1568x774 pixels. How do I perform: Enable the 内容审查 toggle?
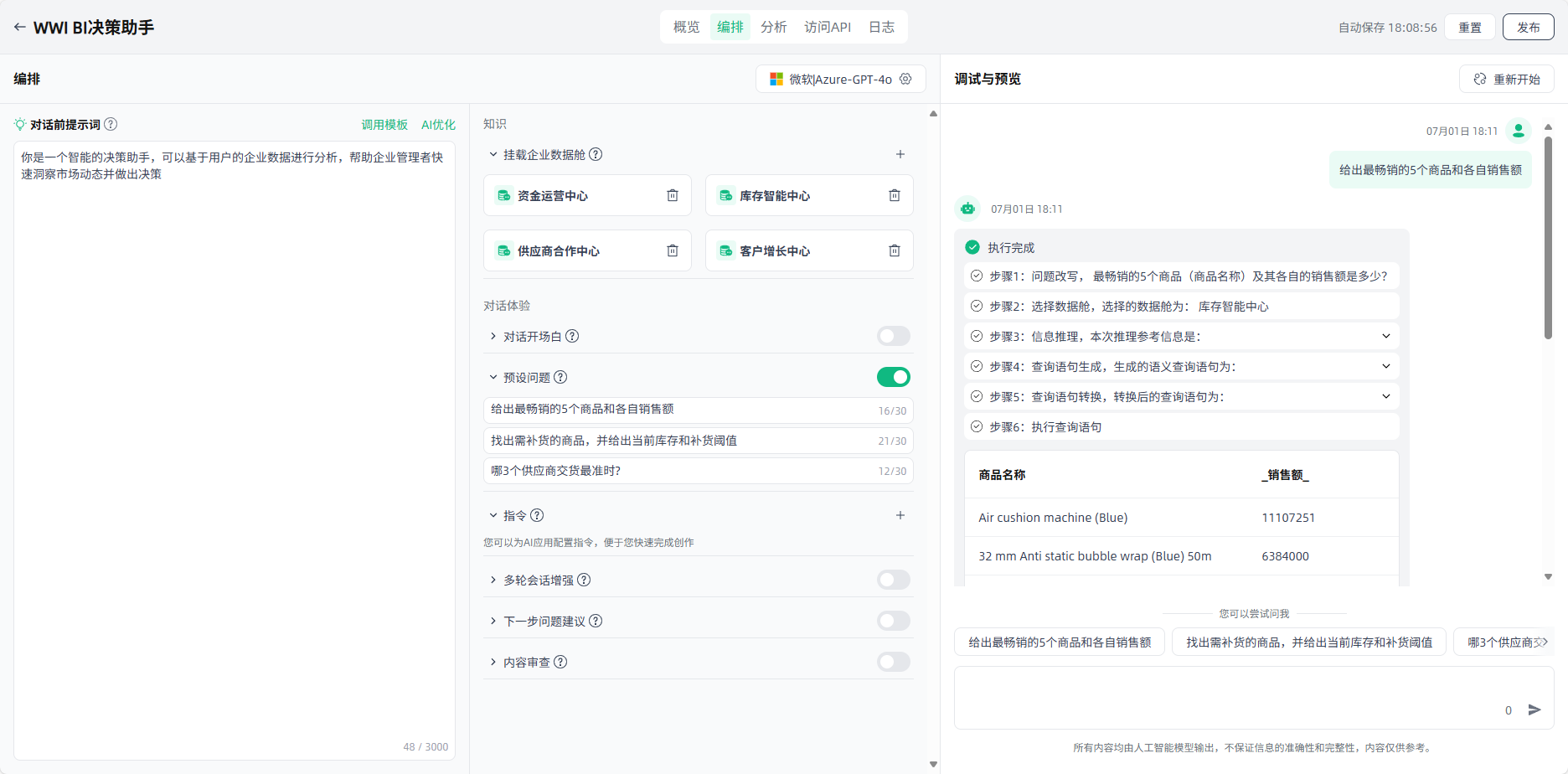(x=893, y=662)
